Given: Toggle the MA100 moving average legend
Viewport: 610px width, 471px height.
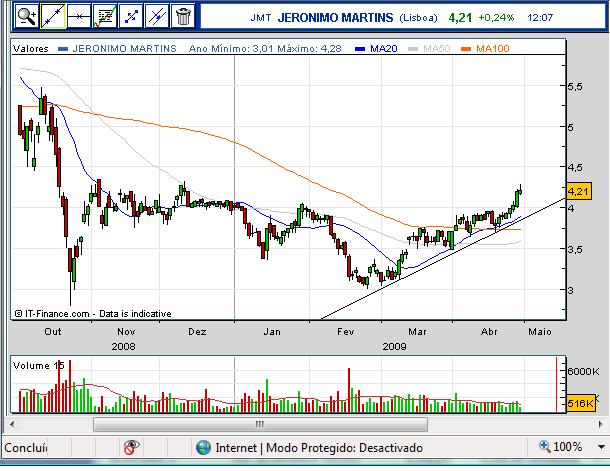Looking at the screenshot, I should [485, 49].
